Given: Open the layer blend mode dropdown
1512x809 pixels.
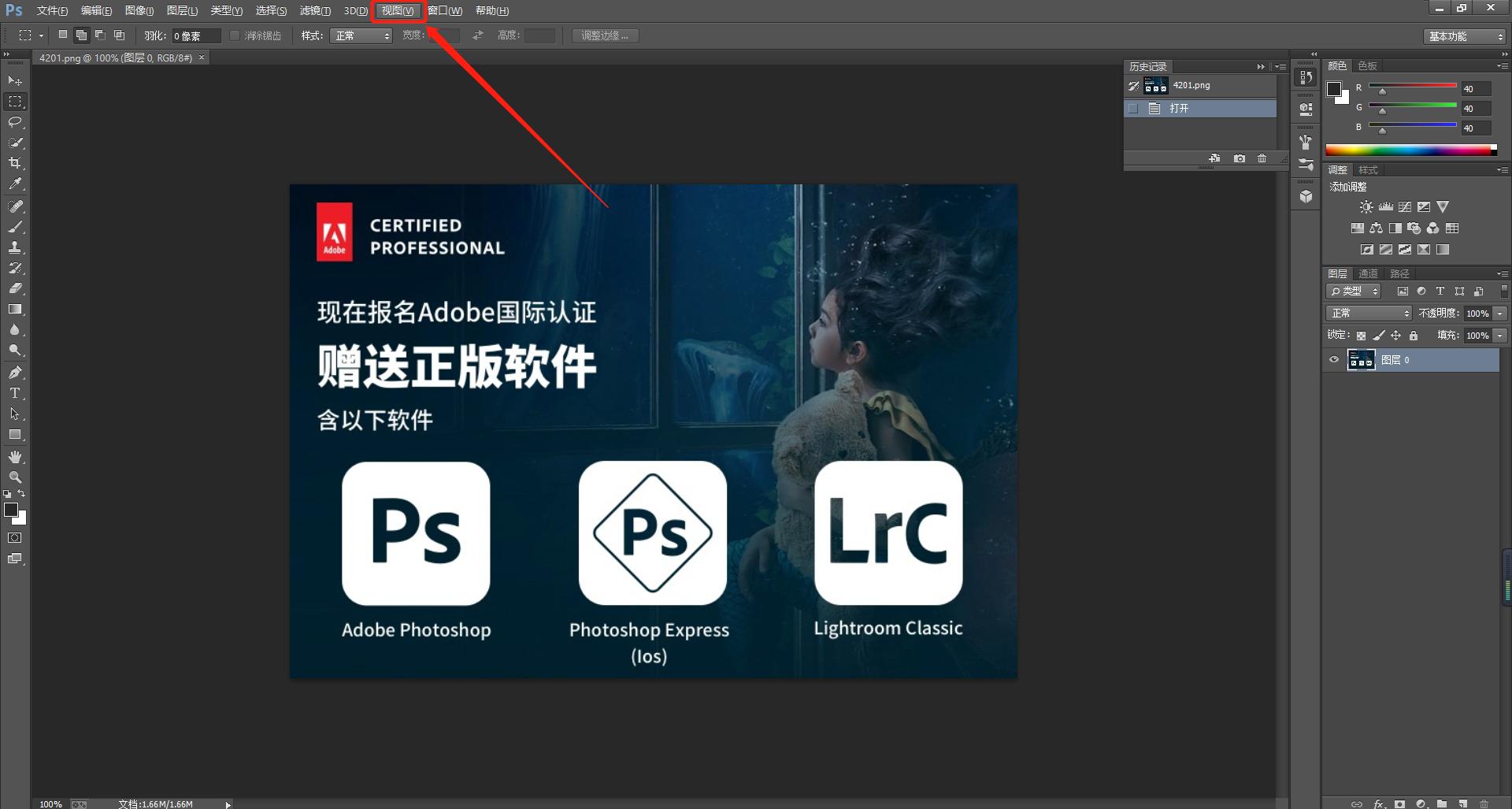Looking at the screenshot, I should (1369, 313).
